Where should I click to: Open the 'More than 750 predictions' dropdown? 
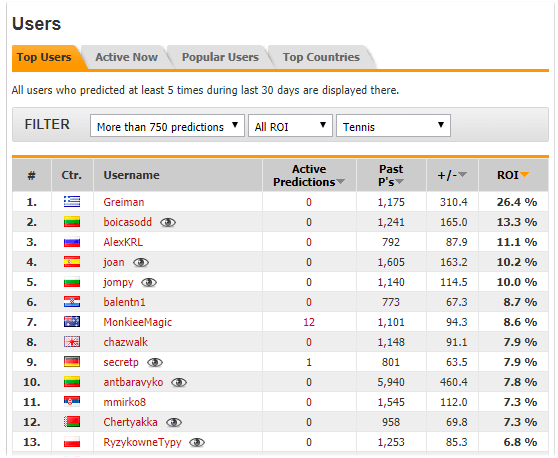coord(167,126)
